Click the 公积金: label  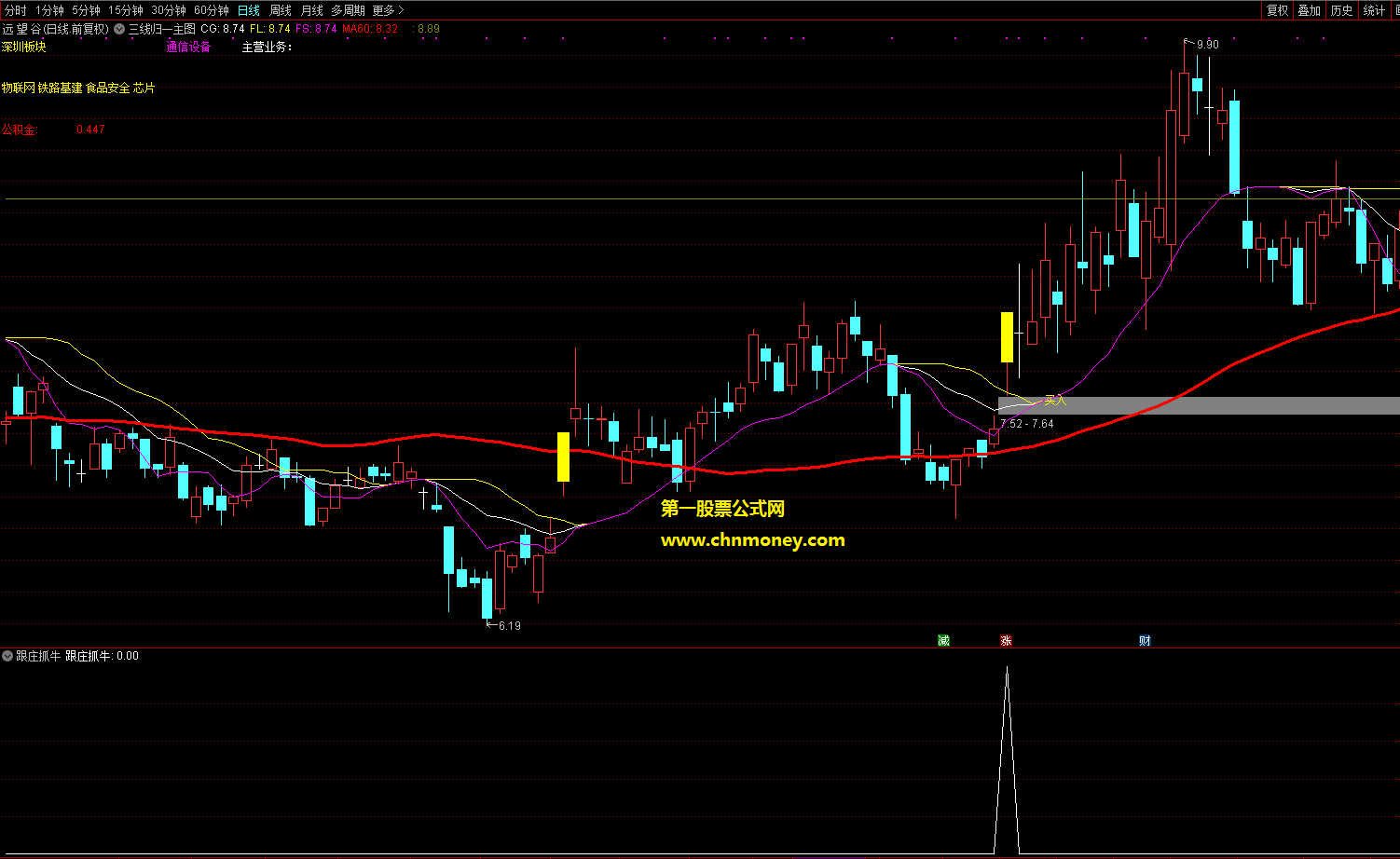20,130
